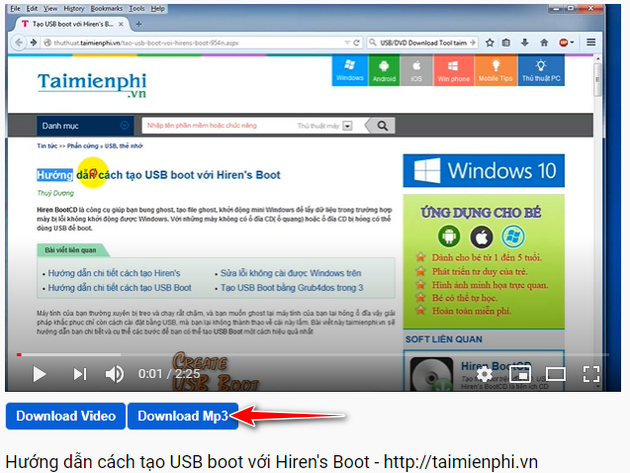Bookmark this page with star icon

(489, 43)
